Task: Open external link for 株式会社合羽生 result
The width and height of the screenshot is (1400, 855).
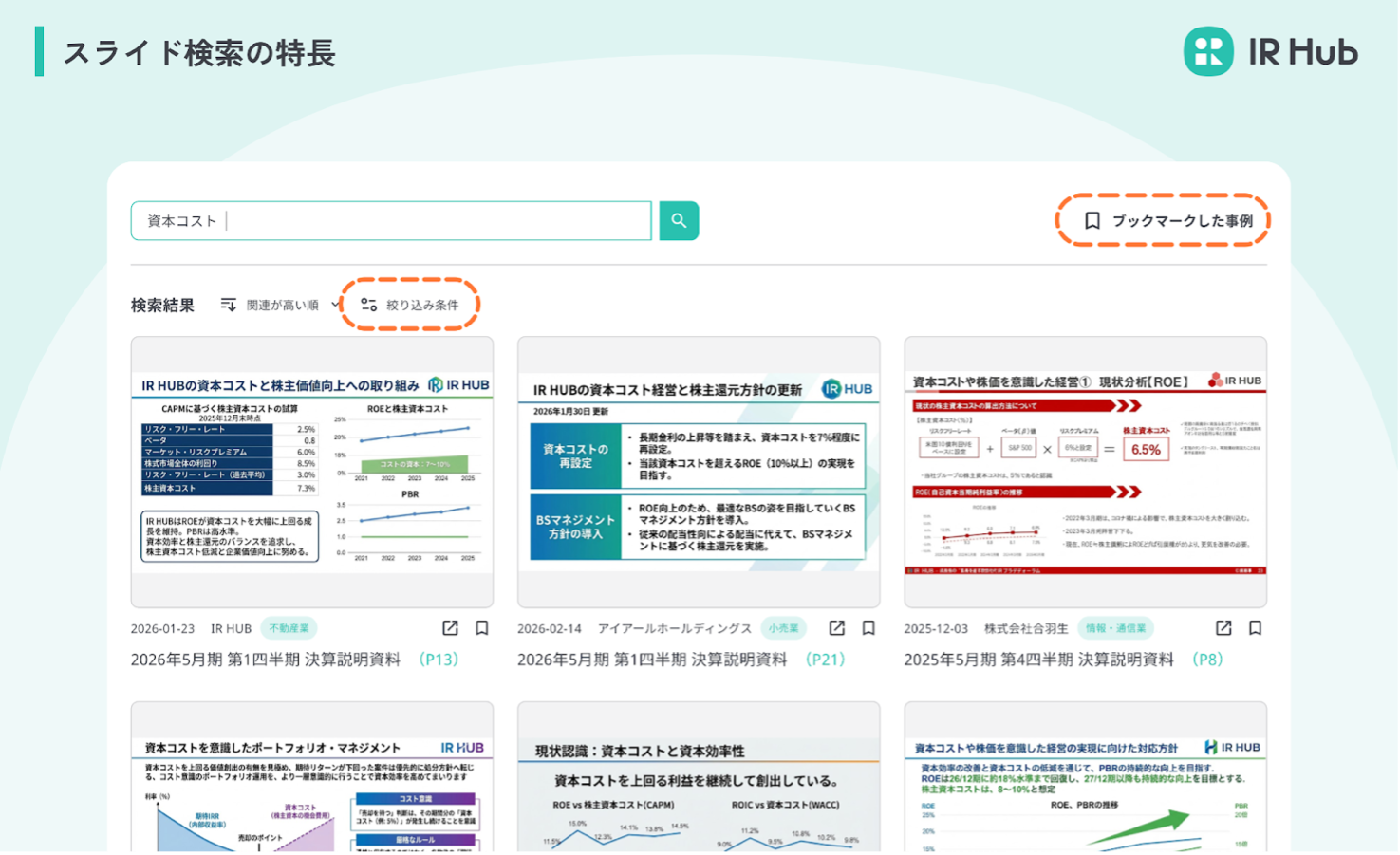Action: 1223,628
